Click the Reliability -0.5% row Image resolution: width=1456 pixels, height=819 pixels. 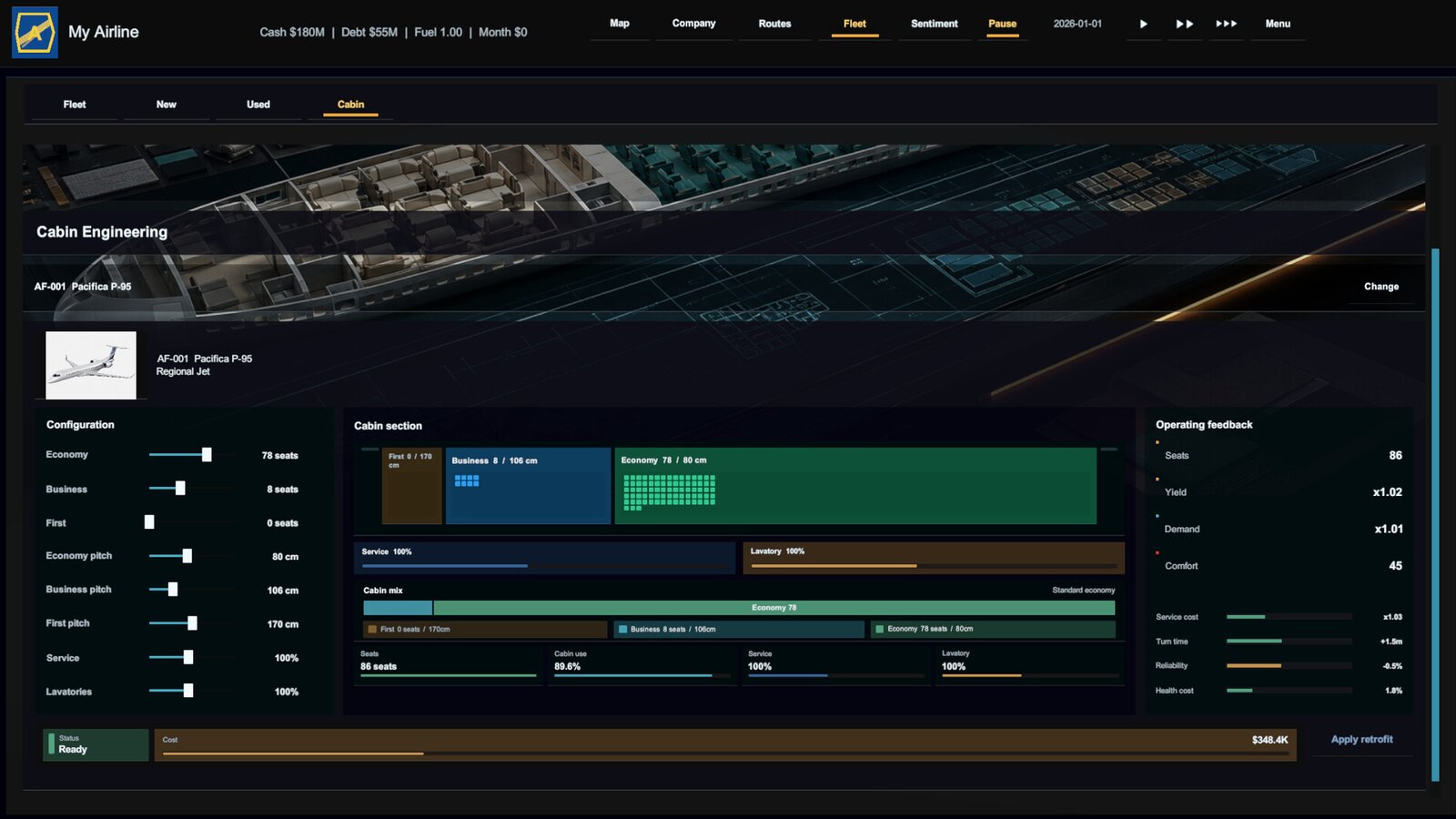pyautogui.click(x=1279, y=666)
